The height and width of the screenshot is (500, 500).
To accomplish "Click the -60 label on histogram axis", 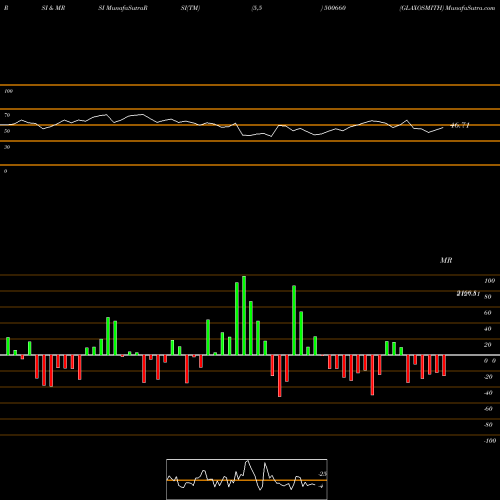I will tap(488, 409).
